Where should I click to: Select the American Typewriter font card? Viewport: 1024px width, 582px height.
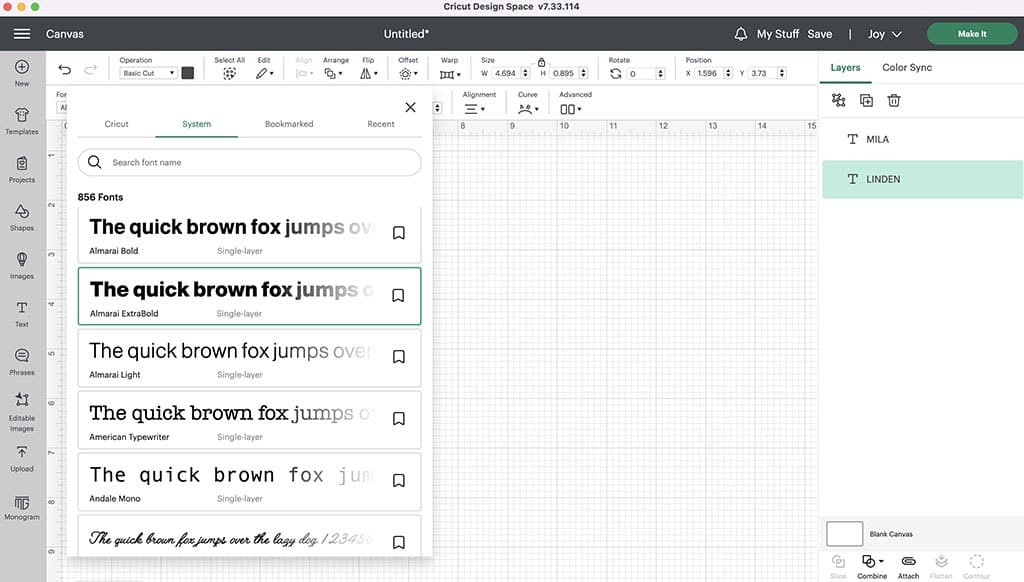249,420
